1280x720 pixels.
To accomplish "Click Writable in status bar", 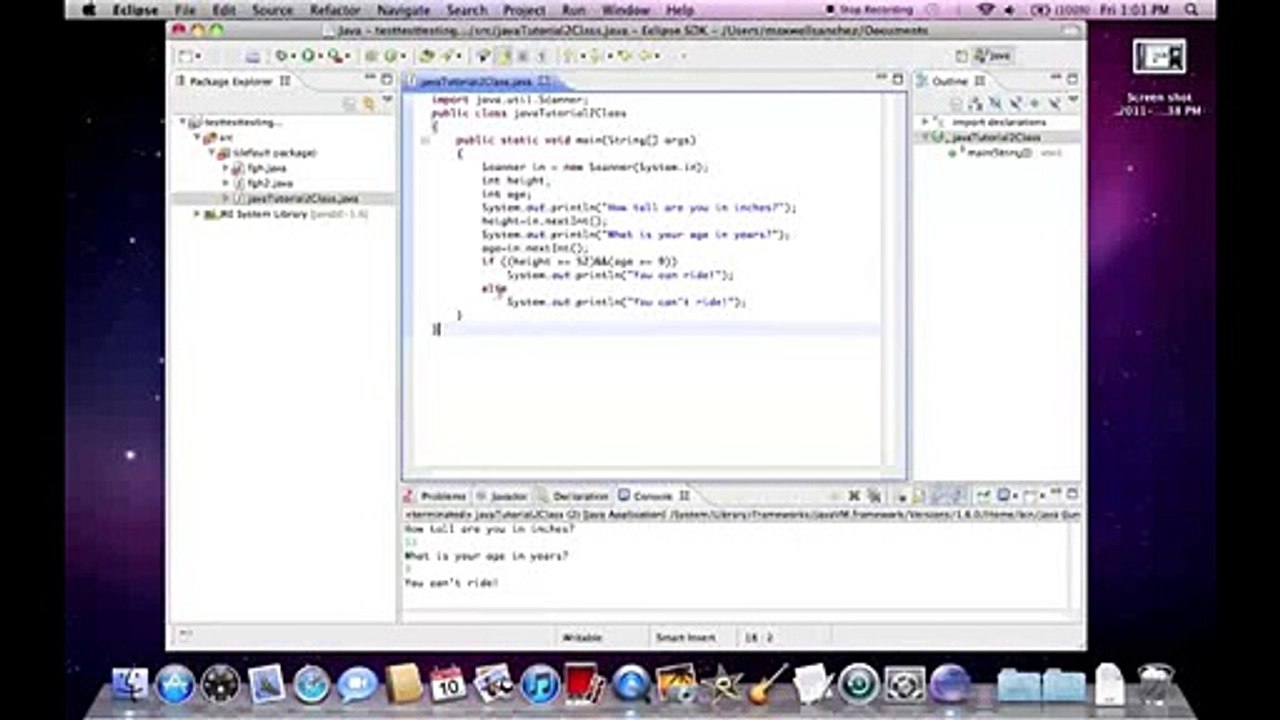I will (x=582, y=637).
